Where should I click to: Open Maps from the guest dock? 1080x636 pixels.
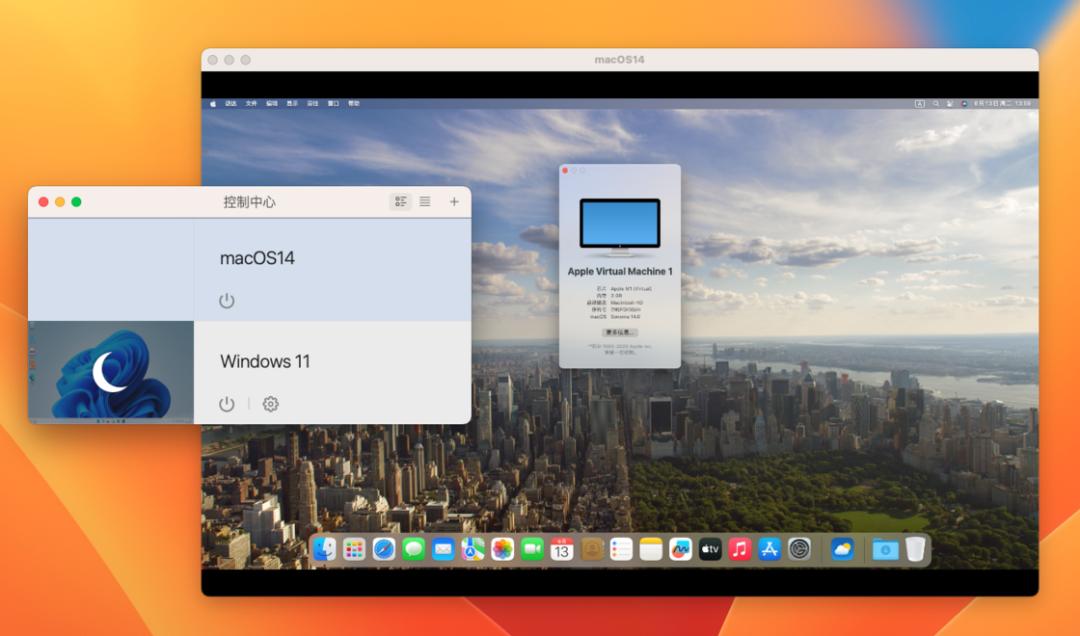[x=472, y=549]
